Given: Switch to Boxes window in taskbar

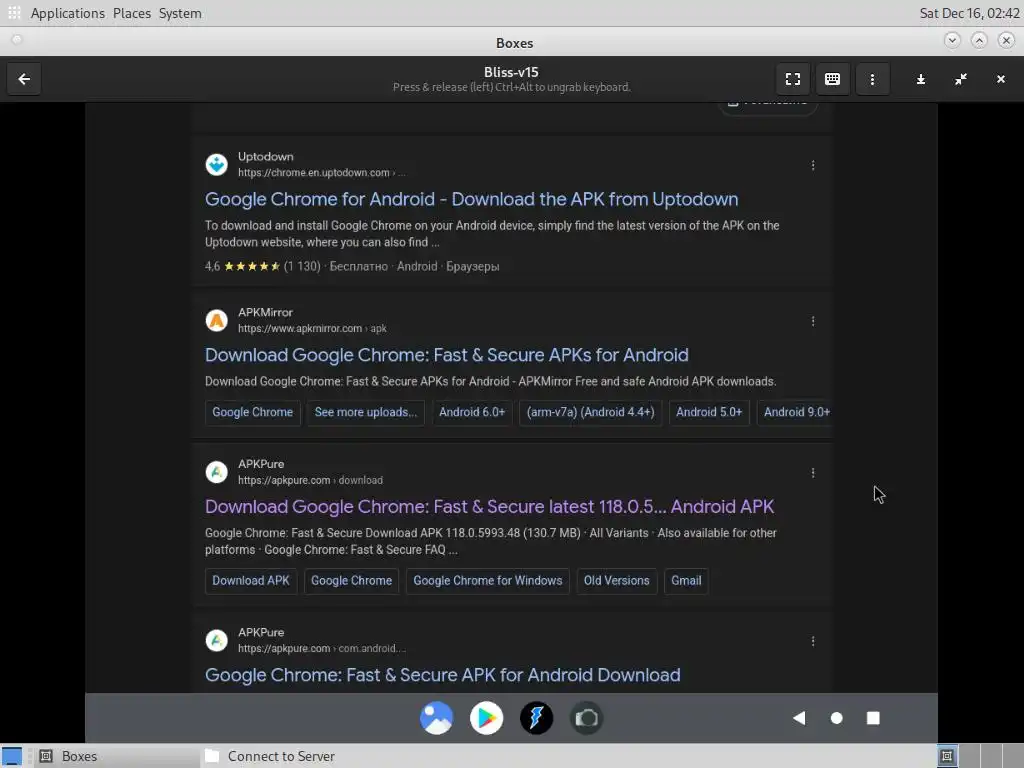Looking at the screenshot, I should click(114, 756).
